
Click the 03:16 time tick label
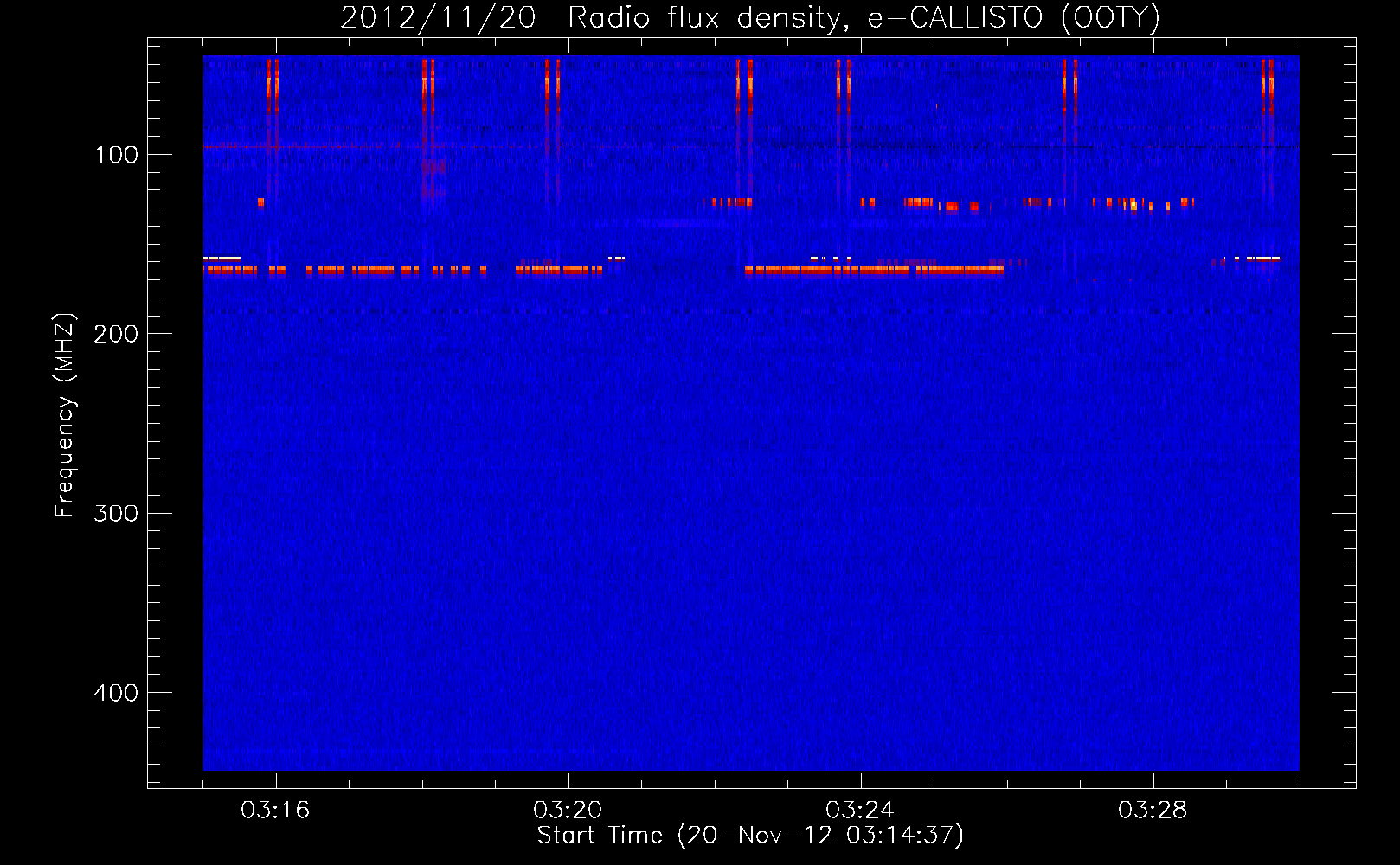[275, 810]
